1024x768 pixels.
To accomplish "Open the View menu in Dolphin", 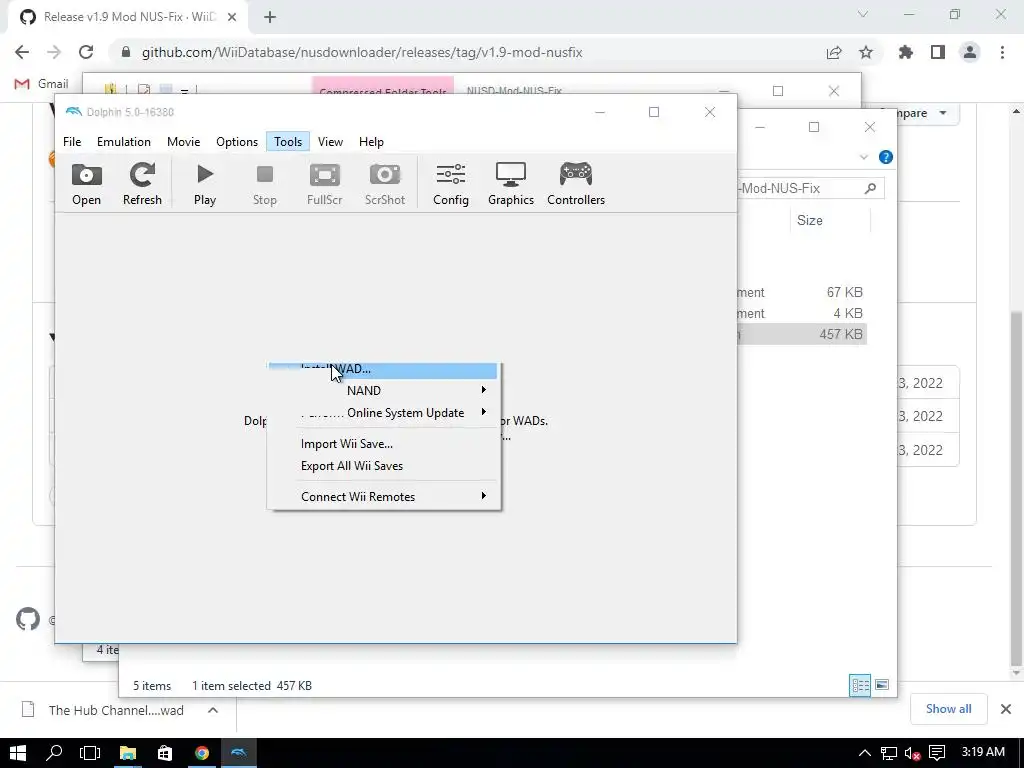I will (x=330, y=142).
